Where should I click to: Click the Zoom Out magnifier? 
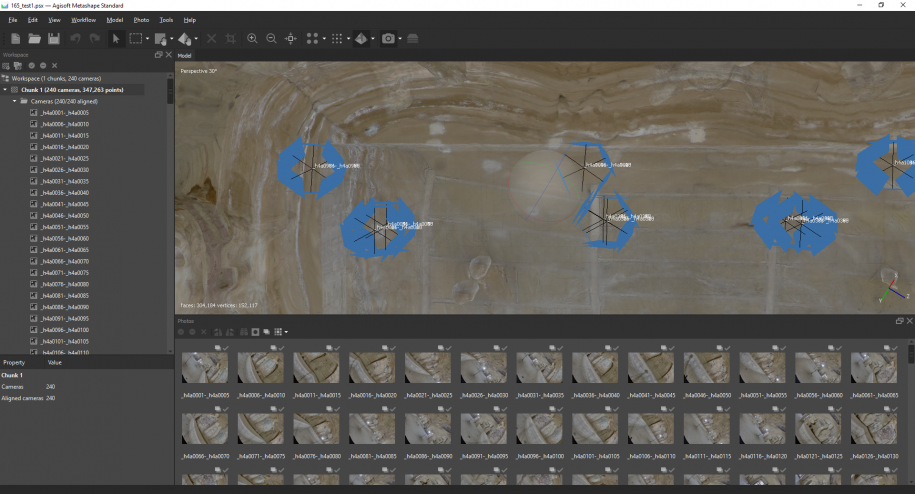[271, 39]
